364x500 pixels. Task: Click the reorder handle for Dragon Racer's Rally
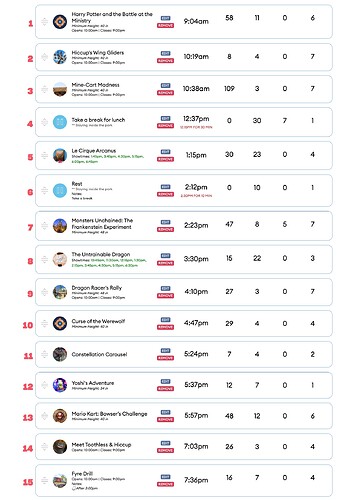[44, 292]
